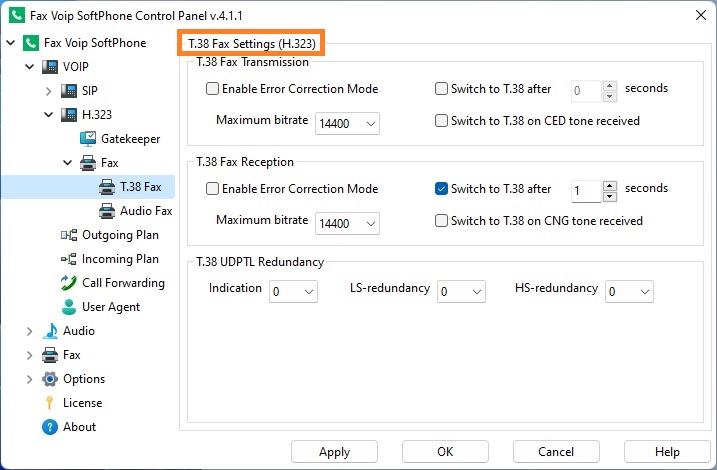The height and width of the screenshot is (470, 717).
Task: Increase Reception seconds with up stepper arrow
Action: pyautogui.click(x=610, y=186)
